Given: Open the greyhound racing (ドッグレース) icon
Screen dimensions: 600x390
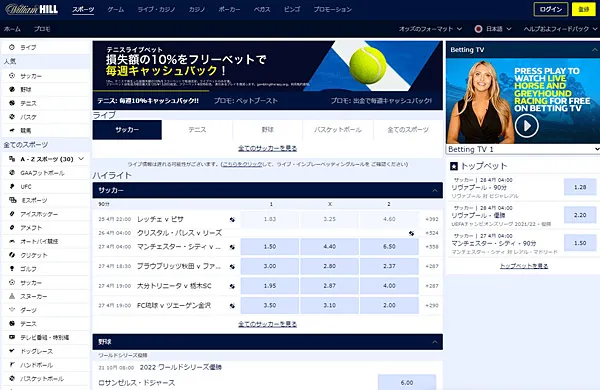Looking at the screenshot, I should click(x=12, y=351).
